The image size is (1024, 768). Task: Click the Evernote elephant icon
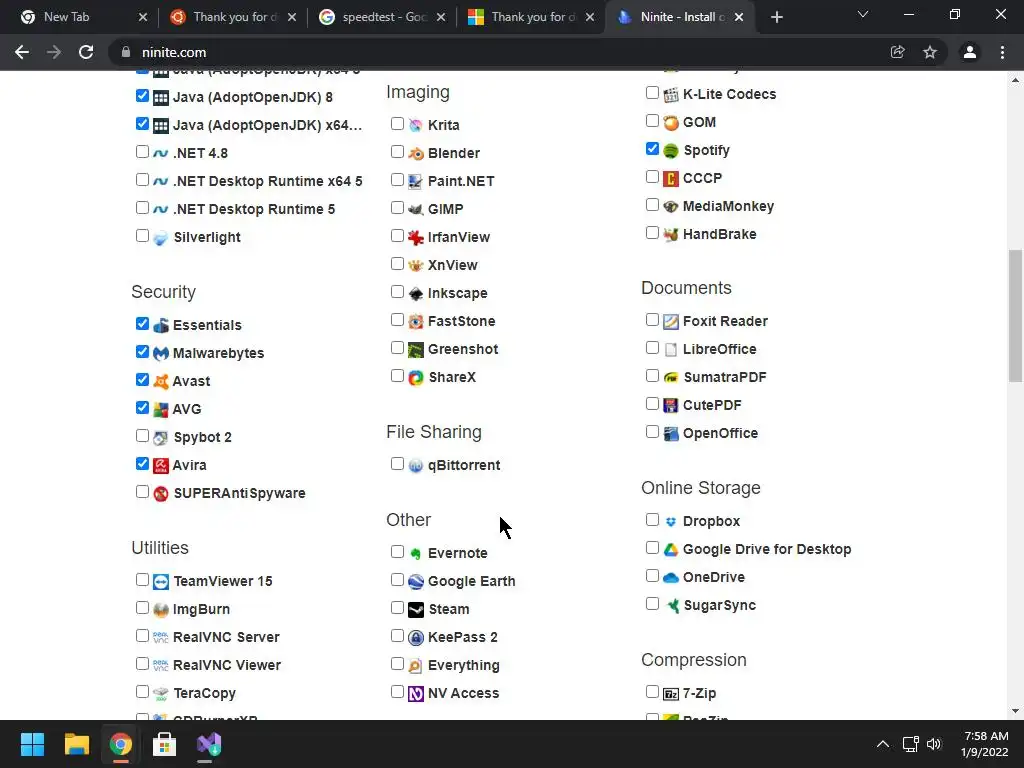tap(416, 554)
